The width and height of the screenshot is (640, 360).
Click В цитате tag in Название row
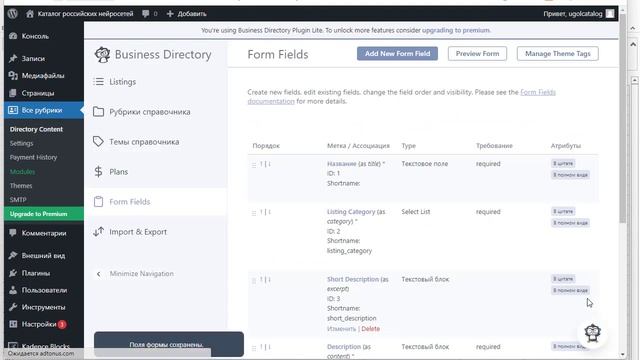click(x=562, y=163)
